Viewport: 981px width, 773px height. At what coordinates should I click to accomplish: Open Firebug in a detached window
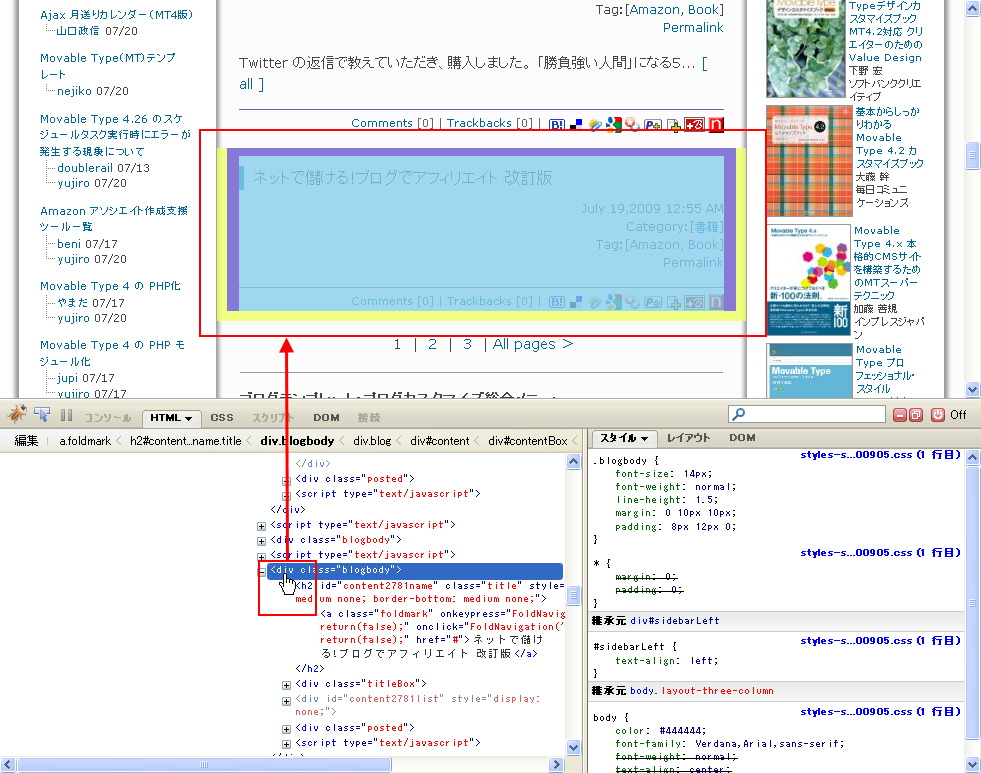coord(918,415)
